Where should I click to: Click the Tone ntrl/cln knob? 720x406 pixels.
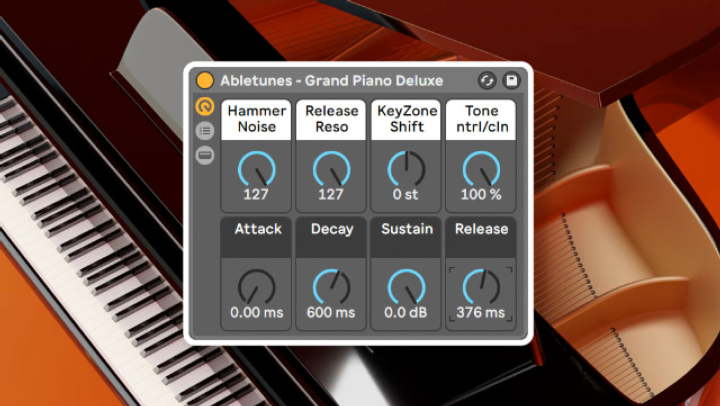(x=481, y=169)
